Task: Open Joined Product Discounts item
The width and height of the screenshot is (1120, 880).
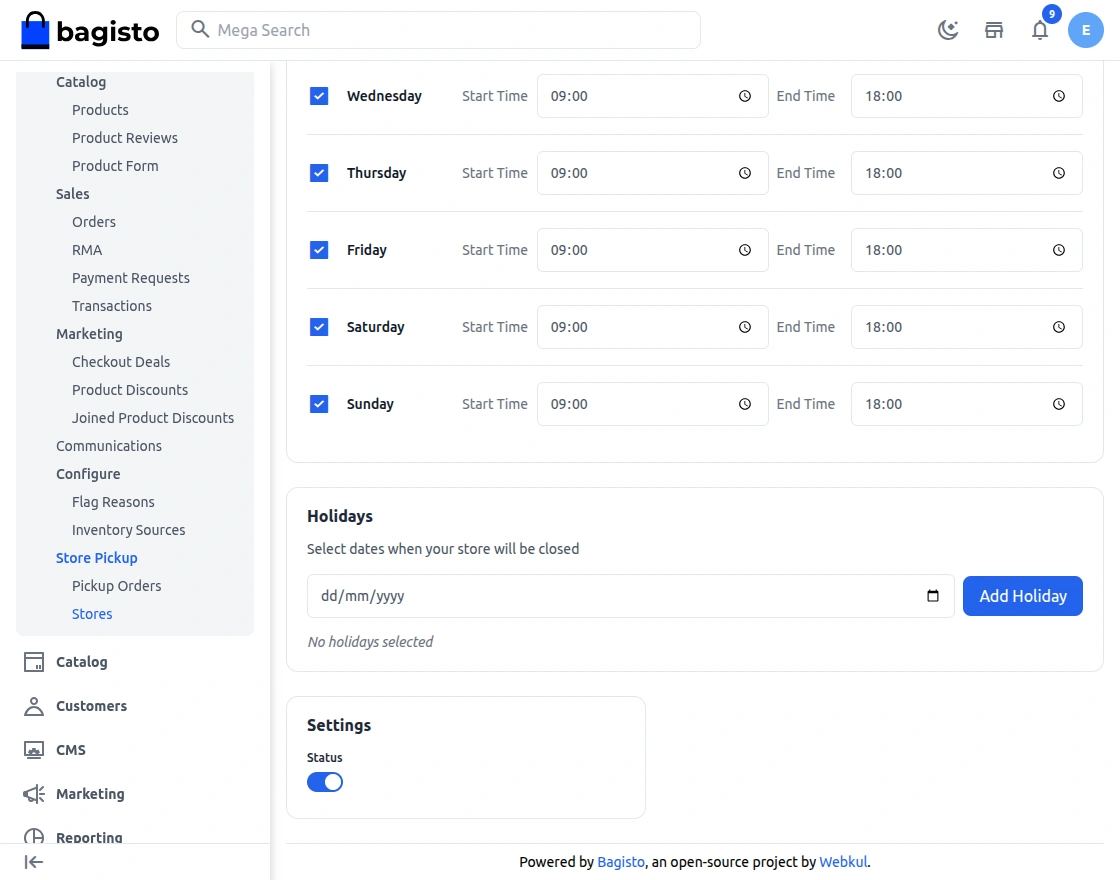Action: pos(153,418)
